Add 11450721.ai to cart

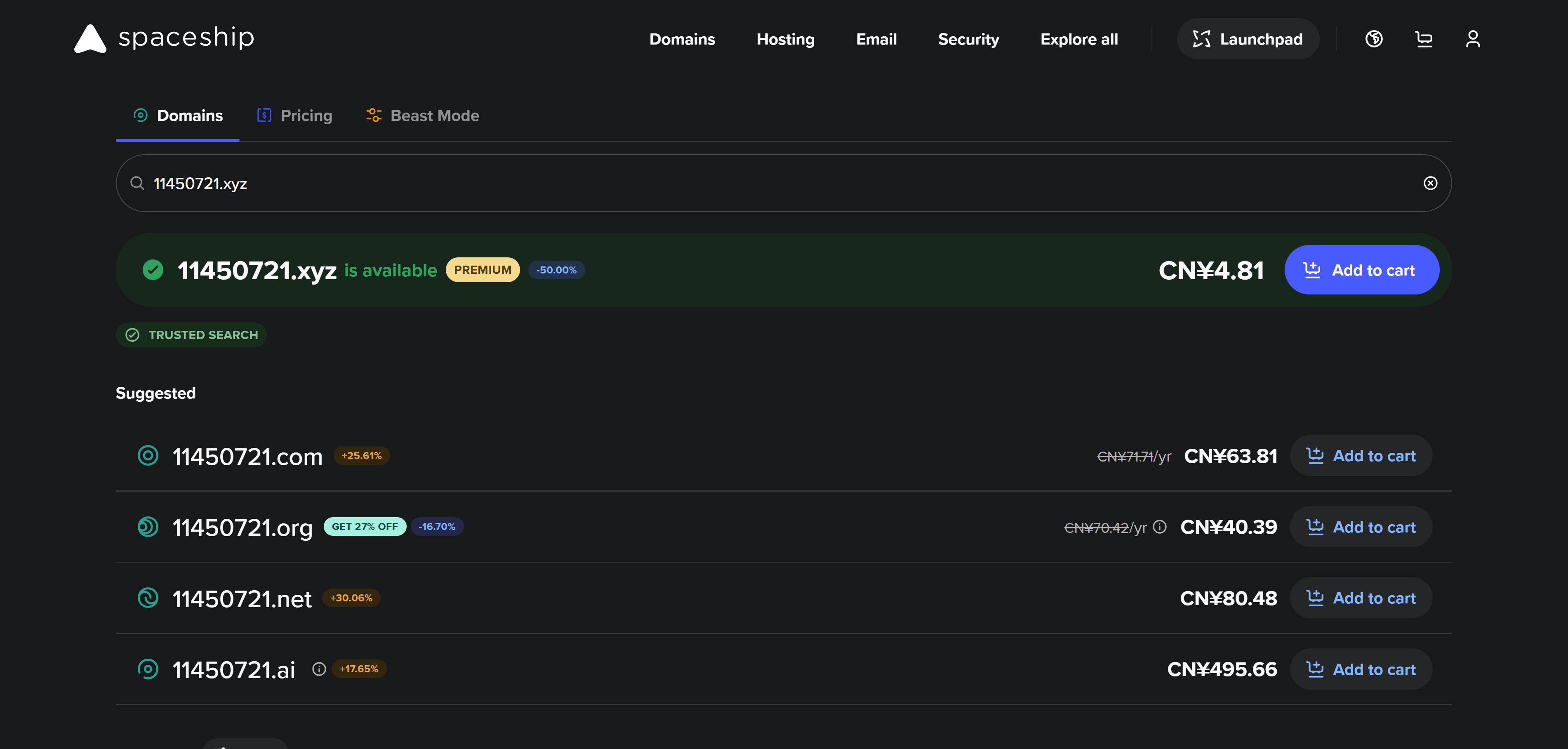[x=1361, y=669]
